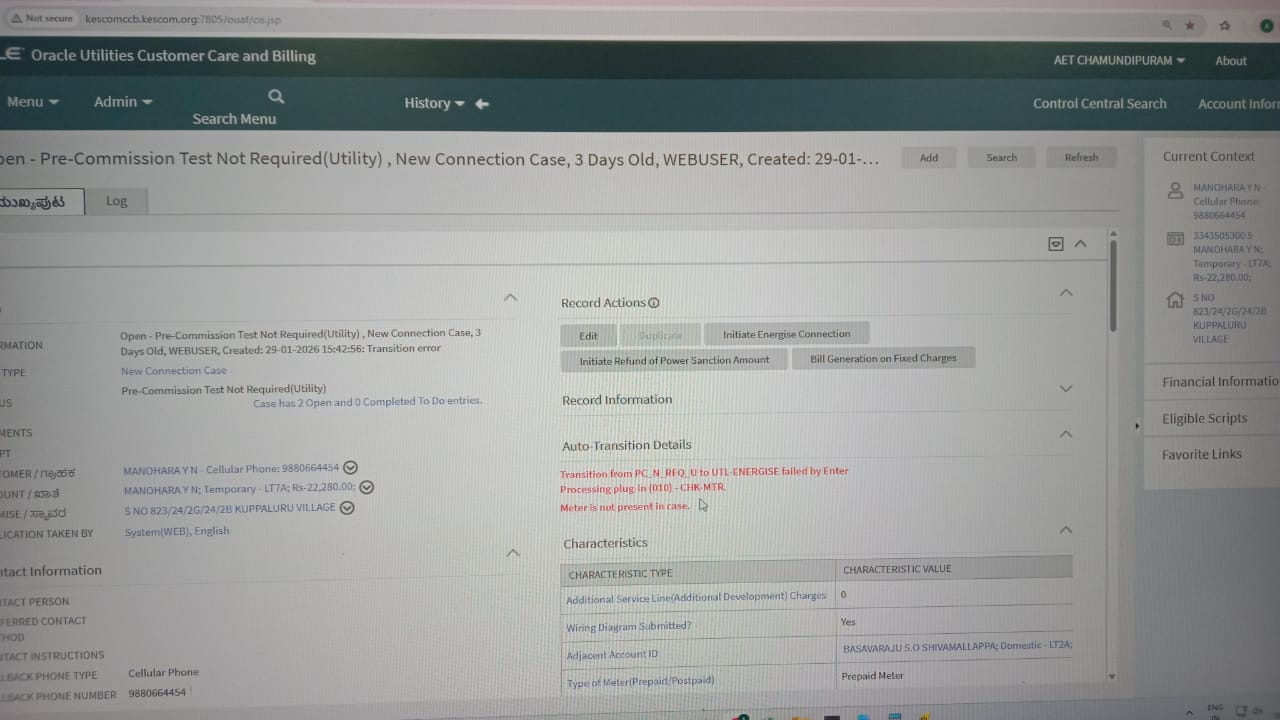Open Control Central Search
Image resolution: width=1280 pixels, height=720 pixels.
point(1100,103)
